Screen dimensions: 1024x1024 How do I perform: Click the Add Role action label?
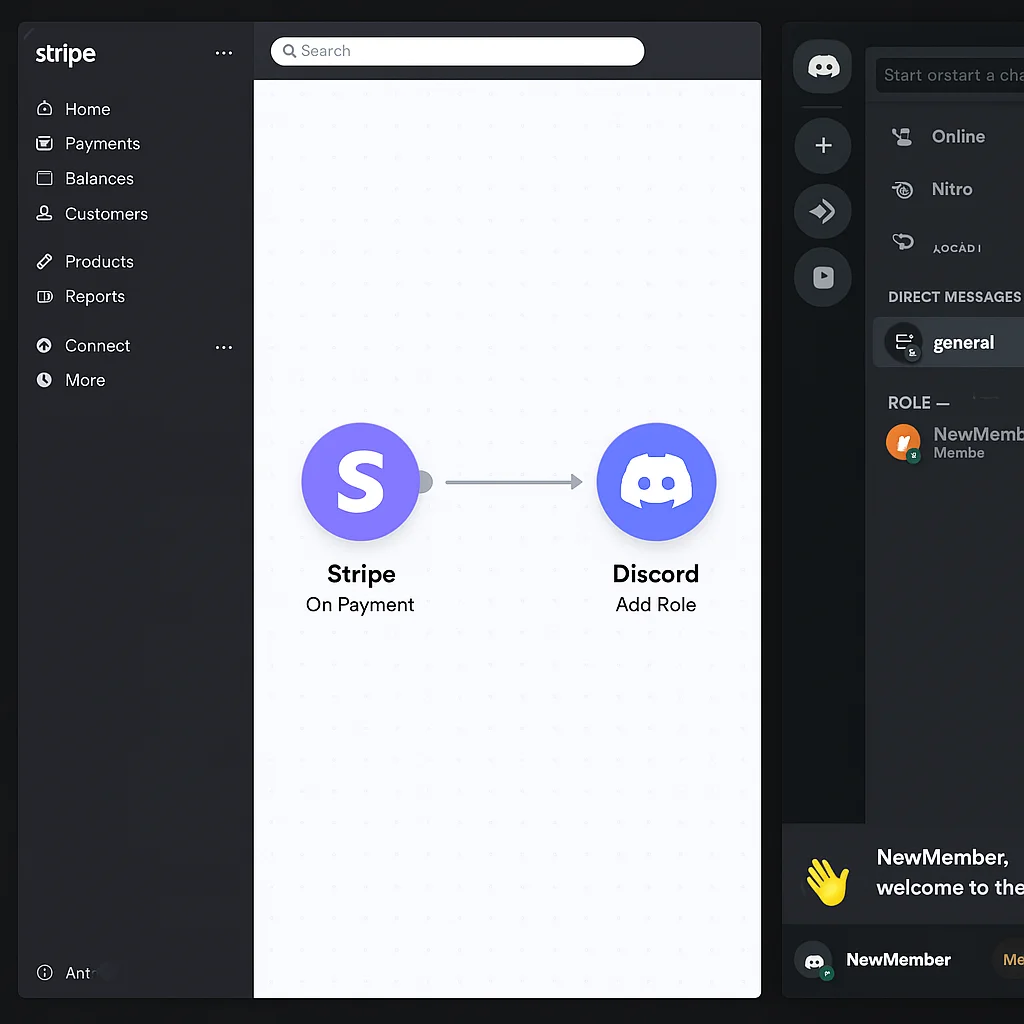pyautogui.click(x=656, y=605)
